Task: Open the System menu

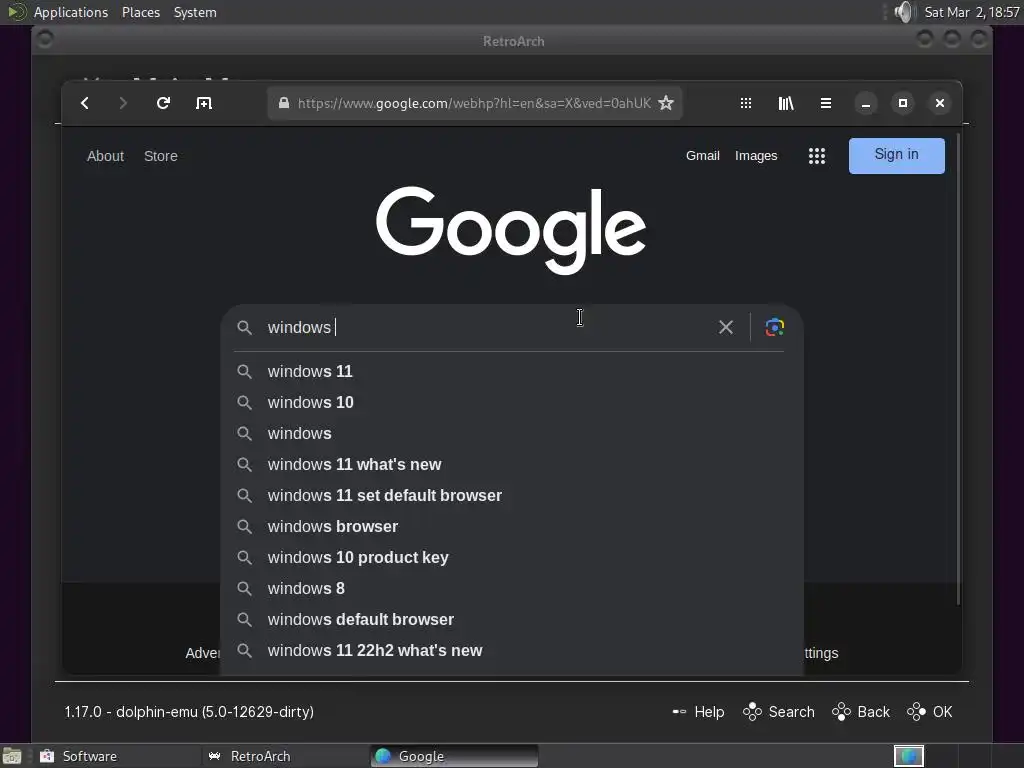Action: click(195, 12)
